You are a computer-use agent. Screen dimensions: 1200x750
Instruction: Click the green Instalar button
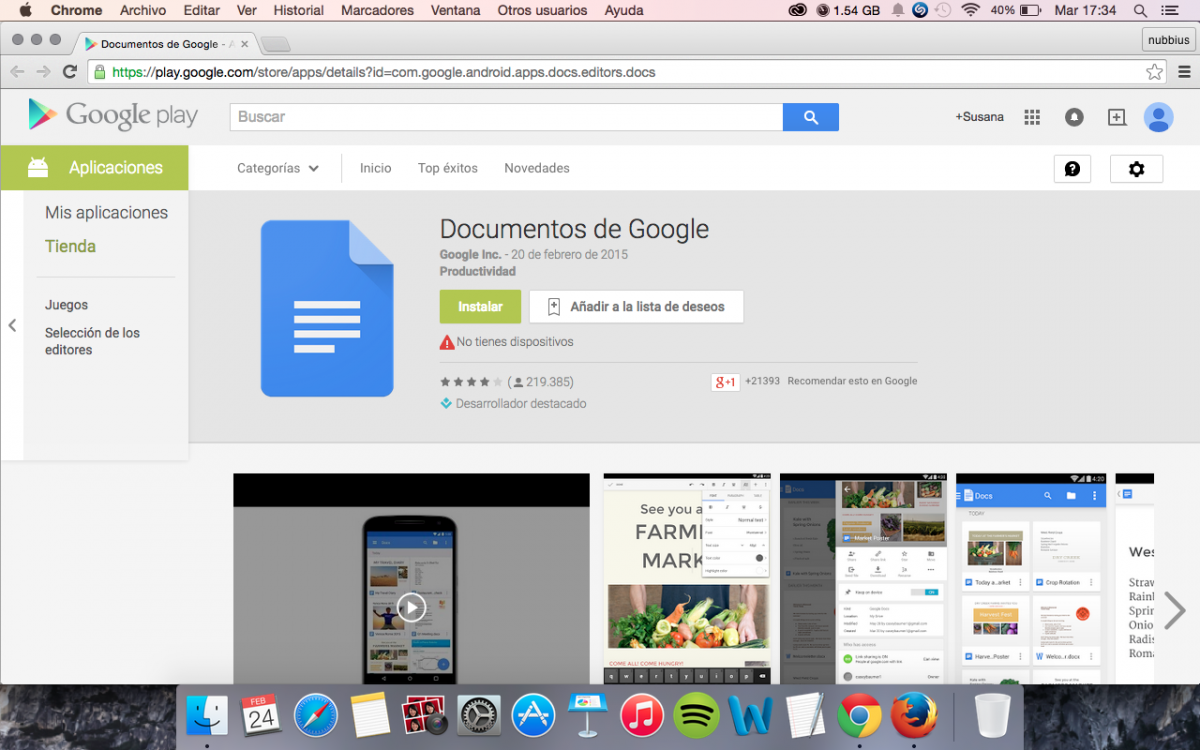pos(480,307)
